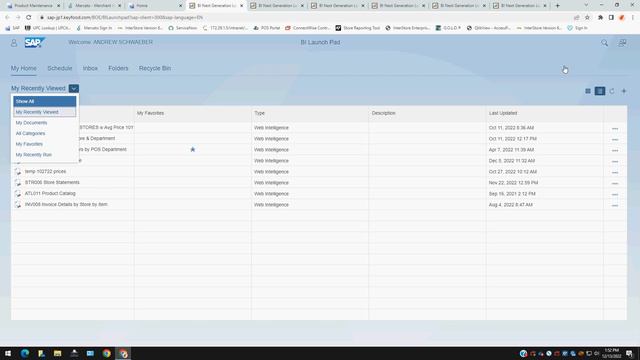The width and height of the screenshot is (640, 360).
Task: Open more options for Oct 11 12:17 PM row
Action: point(615,140)
